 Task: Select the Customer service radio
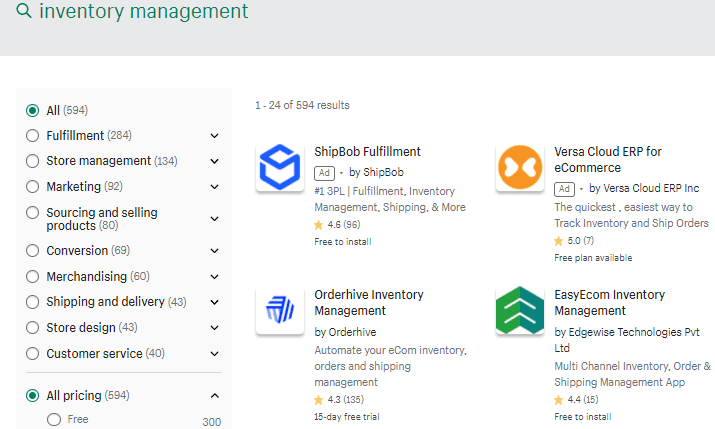(x=32, y=354)
